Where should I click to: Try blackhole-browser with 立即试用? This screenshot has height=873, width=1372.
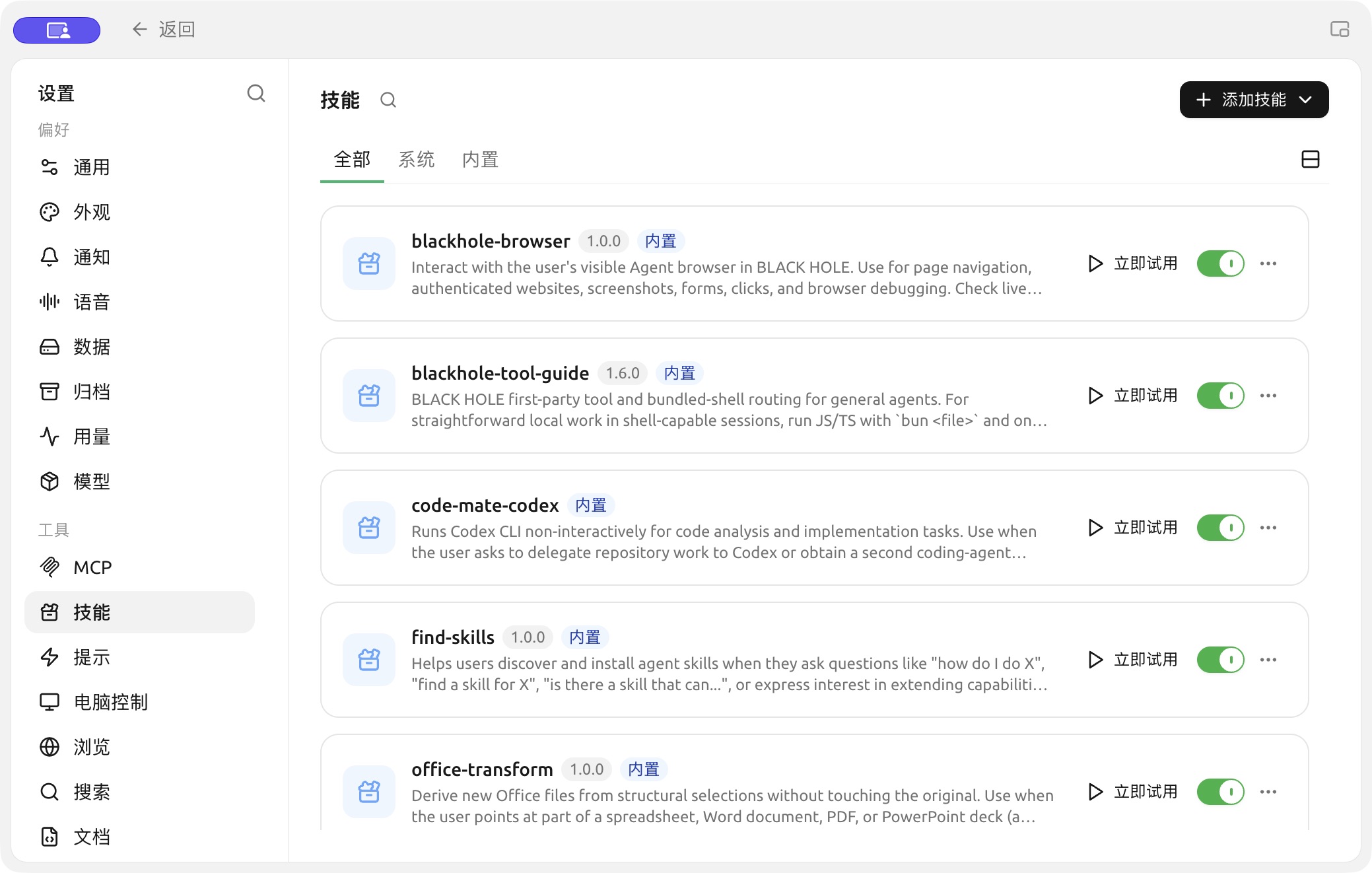coord(1133,263)
